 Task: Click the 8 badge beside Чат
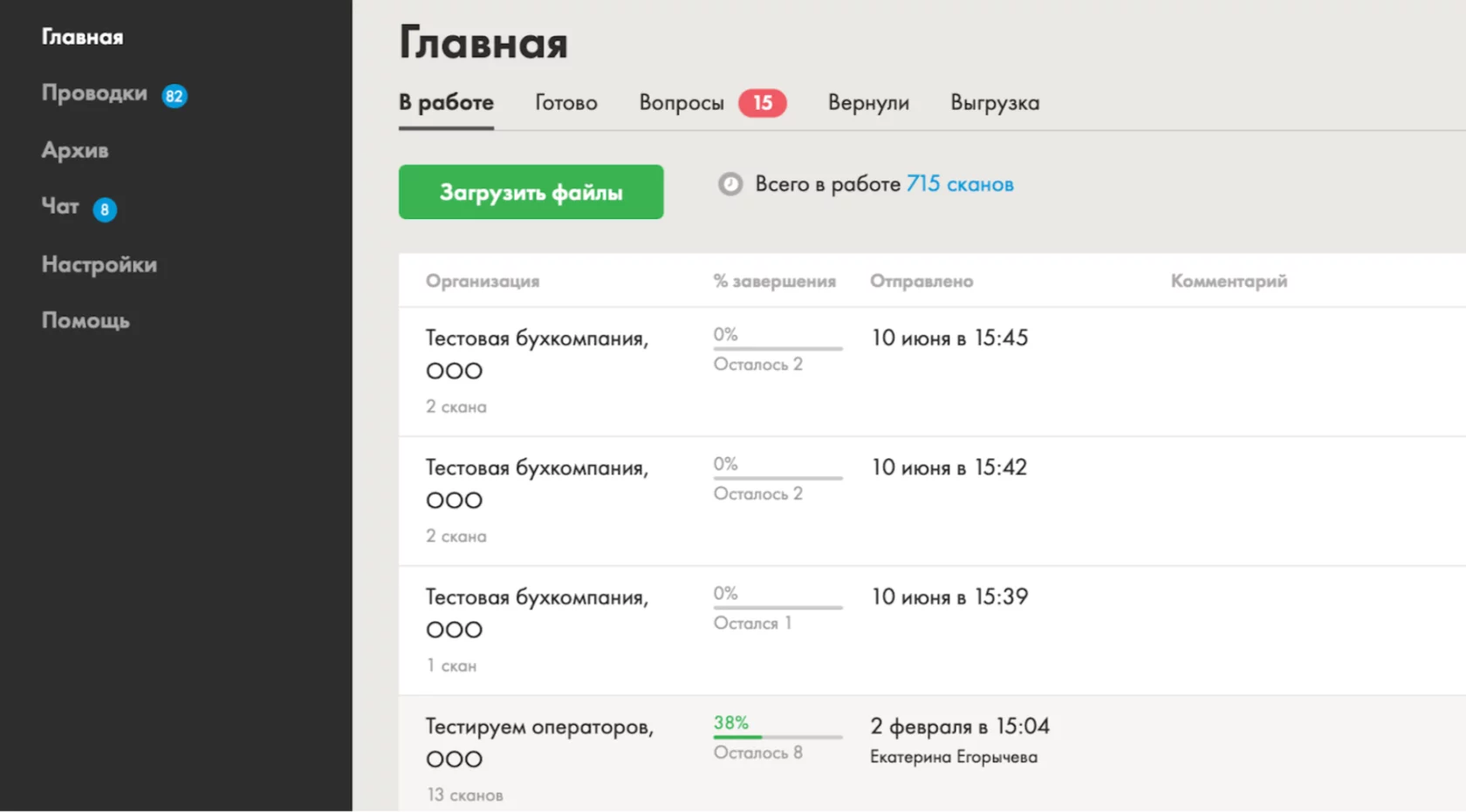[x=105, y=209]
